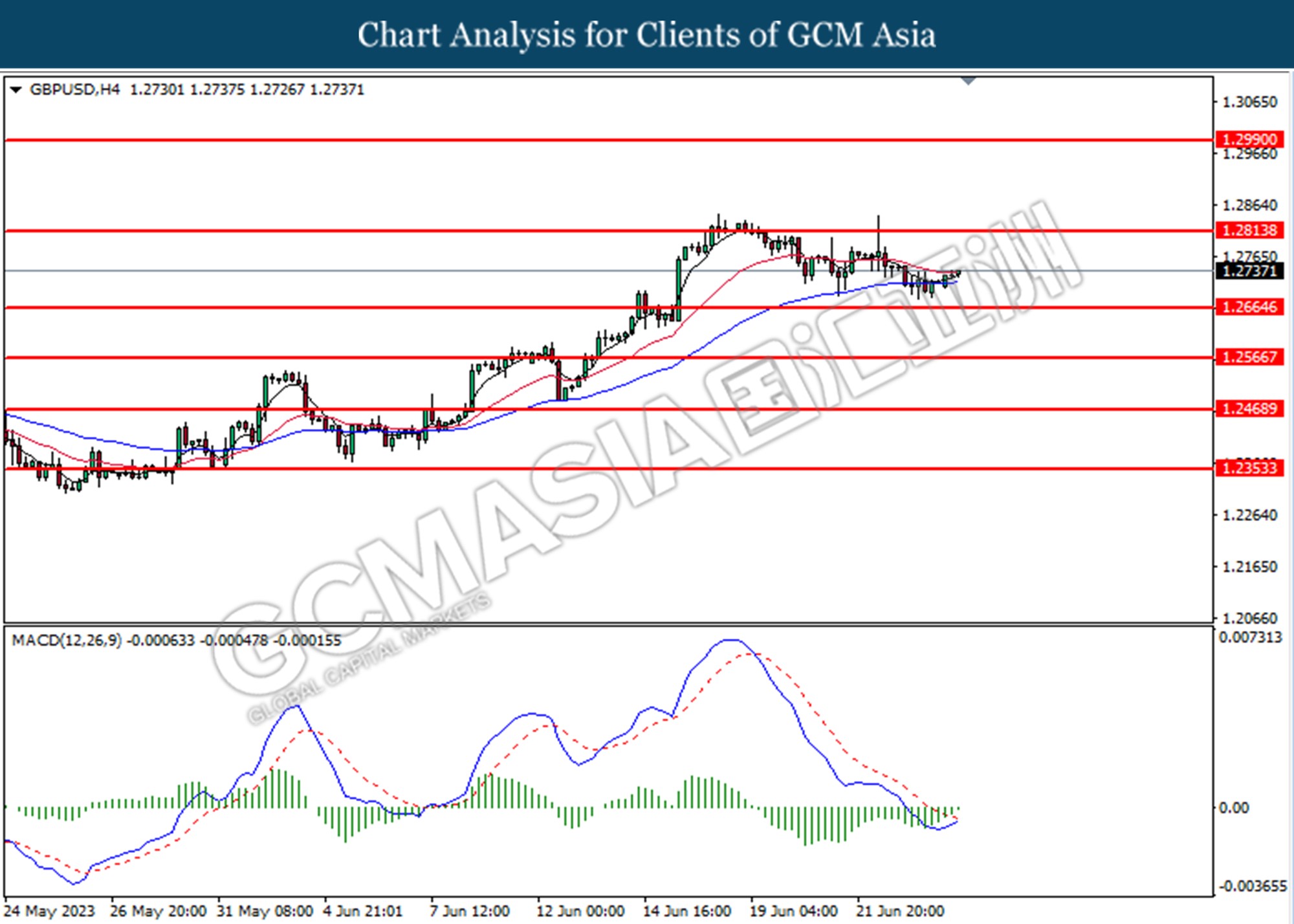Click the 0.00 MACD zero level label

(x=1234, y=808)
